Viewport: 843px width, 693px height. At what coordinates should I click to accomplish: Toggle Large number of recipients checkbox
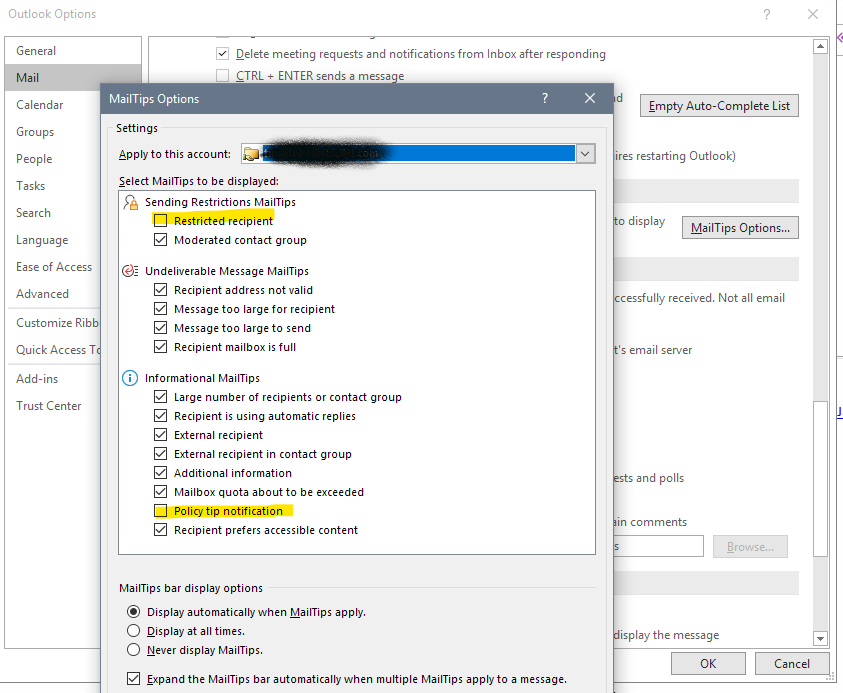coord(160,397)
